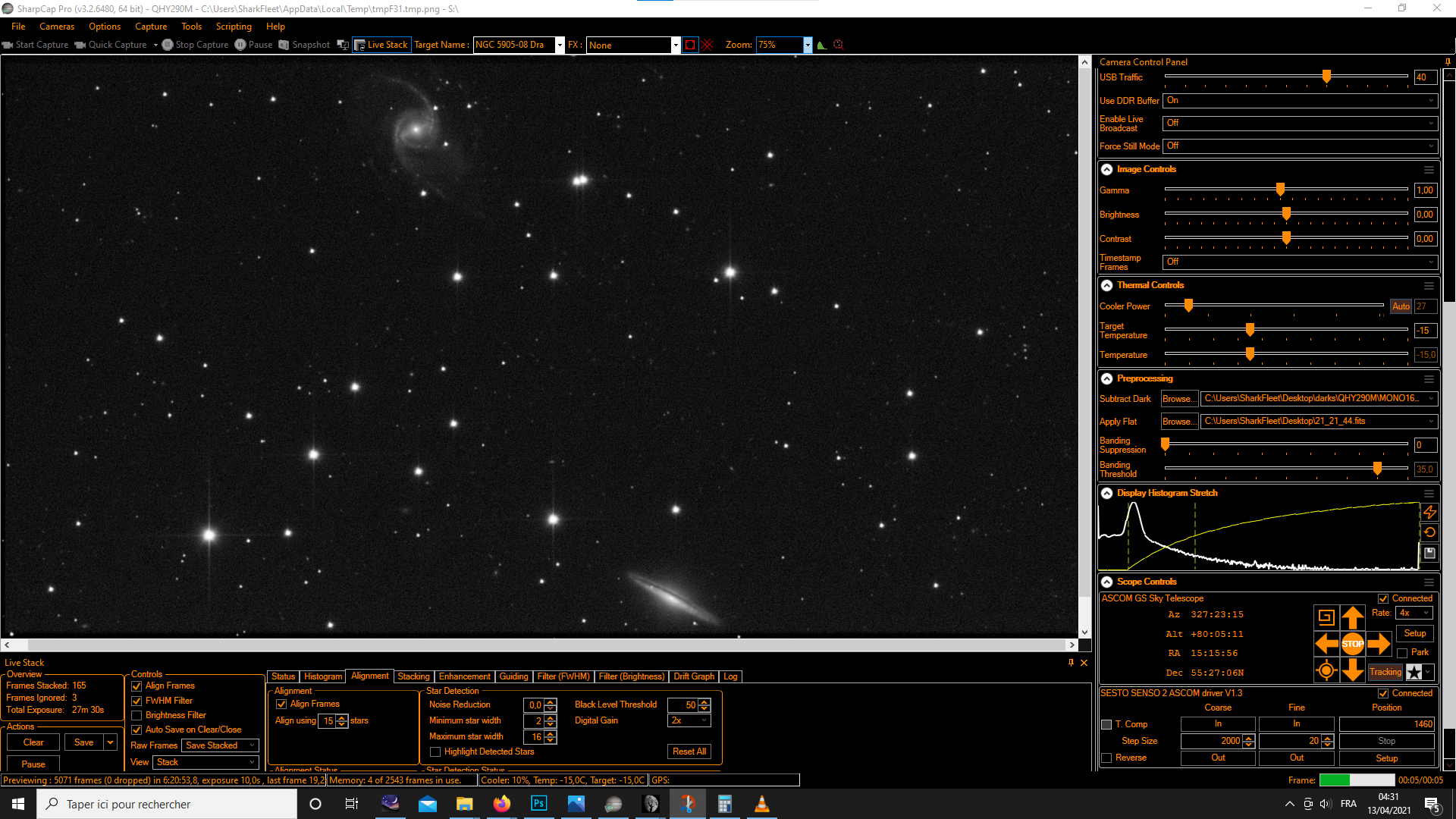Click the crosshair target icon in Scope Controls

click(x=1326, y=670)
